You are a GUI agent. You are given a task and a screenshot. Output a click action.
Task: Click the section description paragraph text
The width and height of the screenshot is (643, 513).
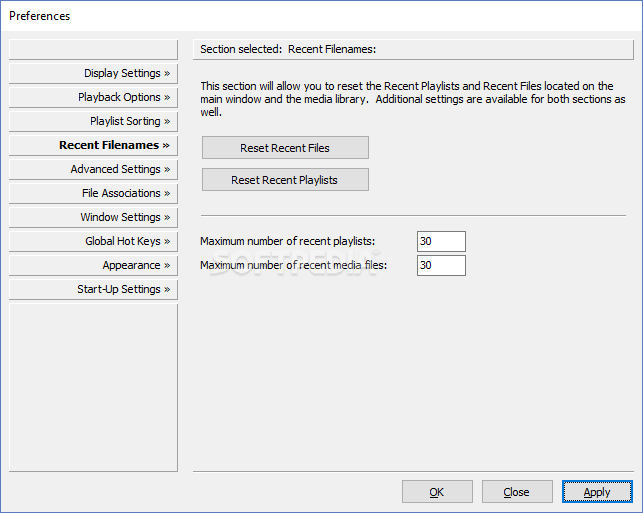point(413,99)
